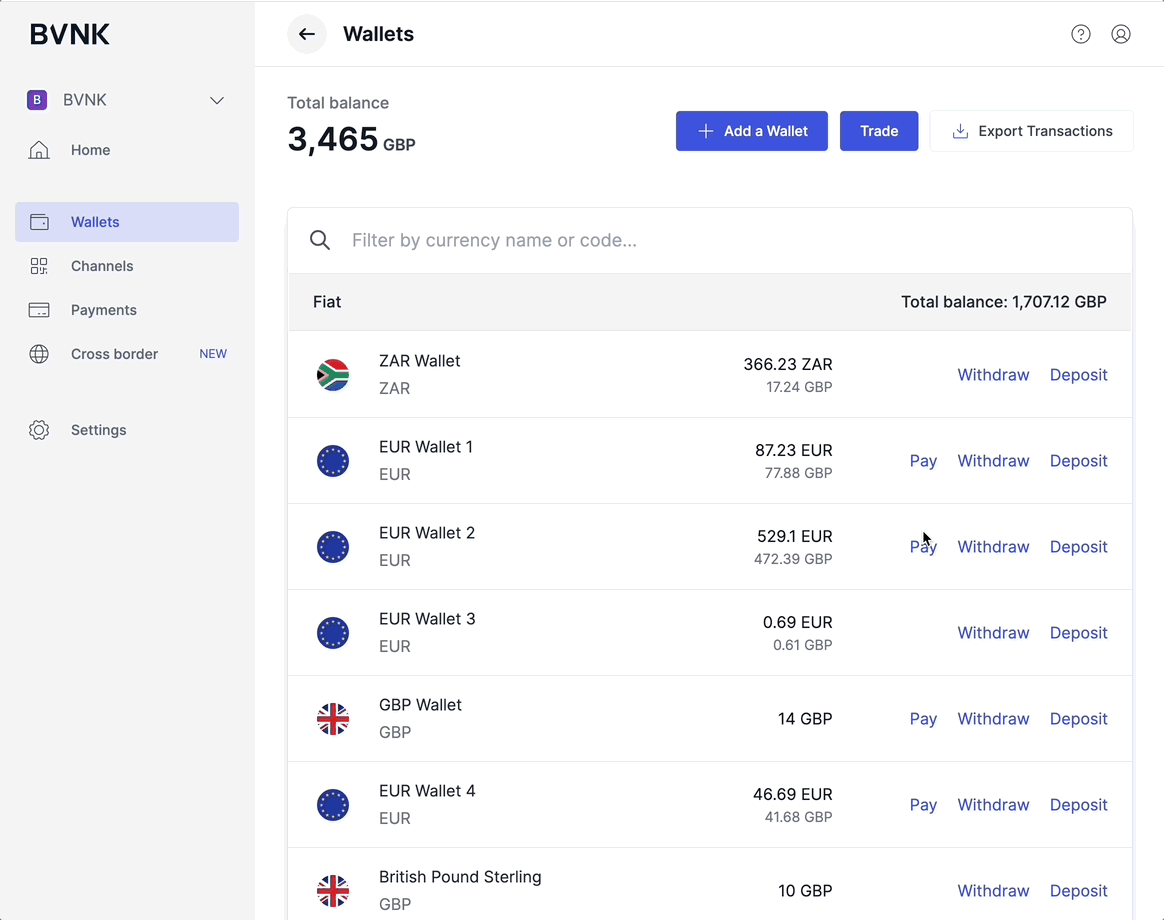Open Settings via the gear icon
Screen dimensions: 1164x920
tap(39, 430)
